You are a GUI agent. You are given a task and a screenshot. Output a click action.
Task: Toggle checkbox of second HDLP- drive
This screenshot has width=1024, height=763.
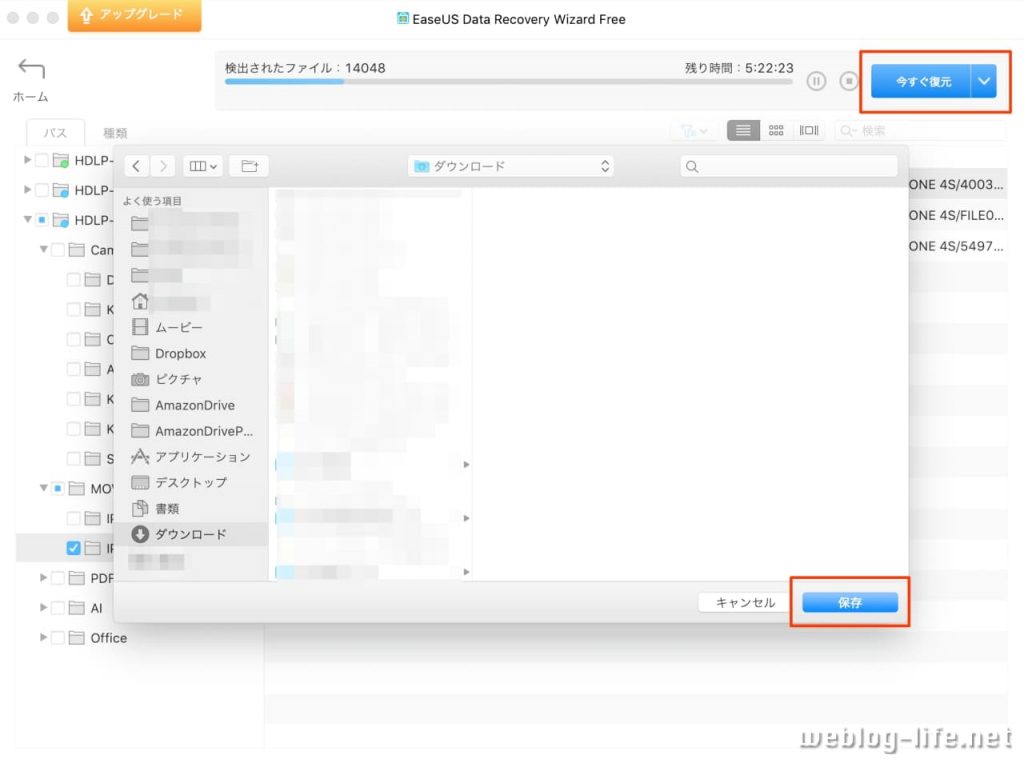(41, 190)
